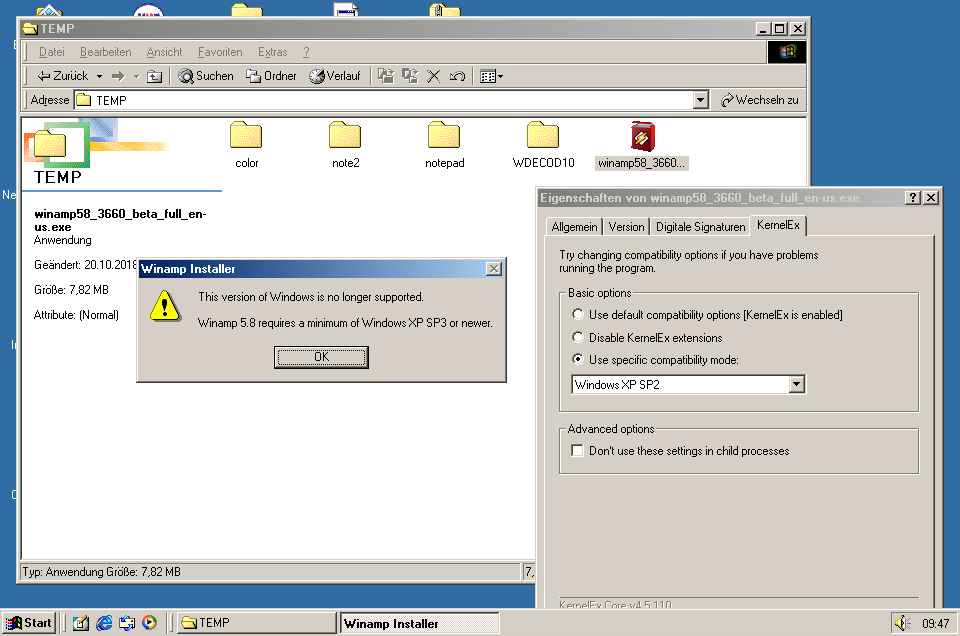
Task: Select the color folder
Action: (x=246, y=145)
